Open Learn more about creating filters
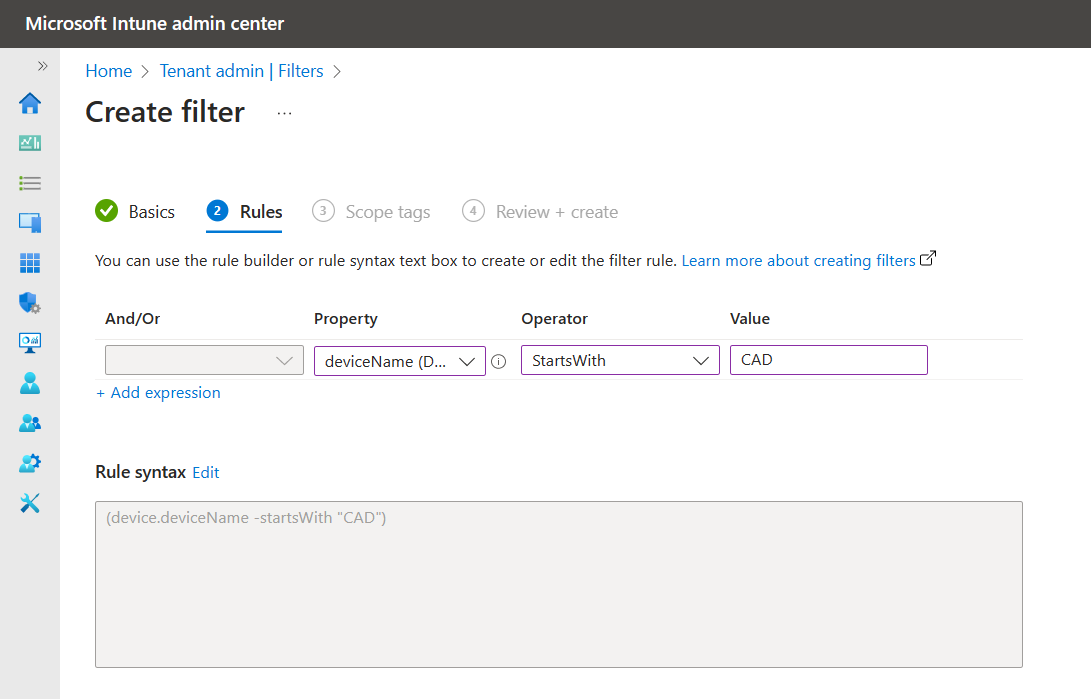 (x=799, y=260)
